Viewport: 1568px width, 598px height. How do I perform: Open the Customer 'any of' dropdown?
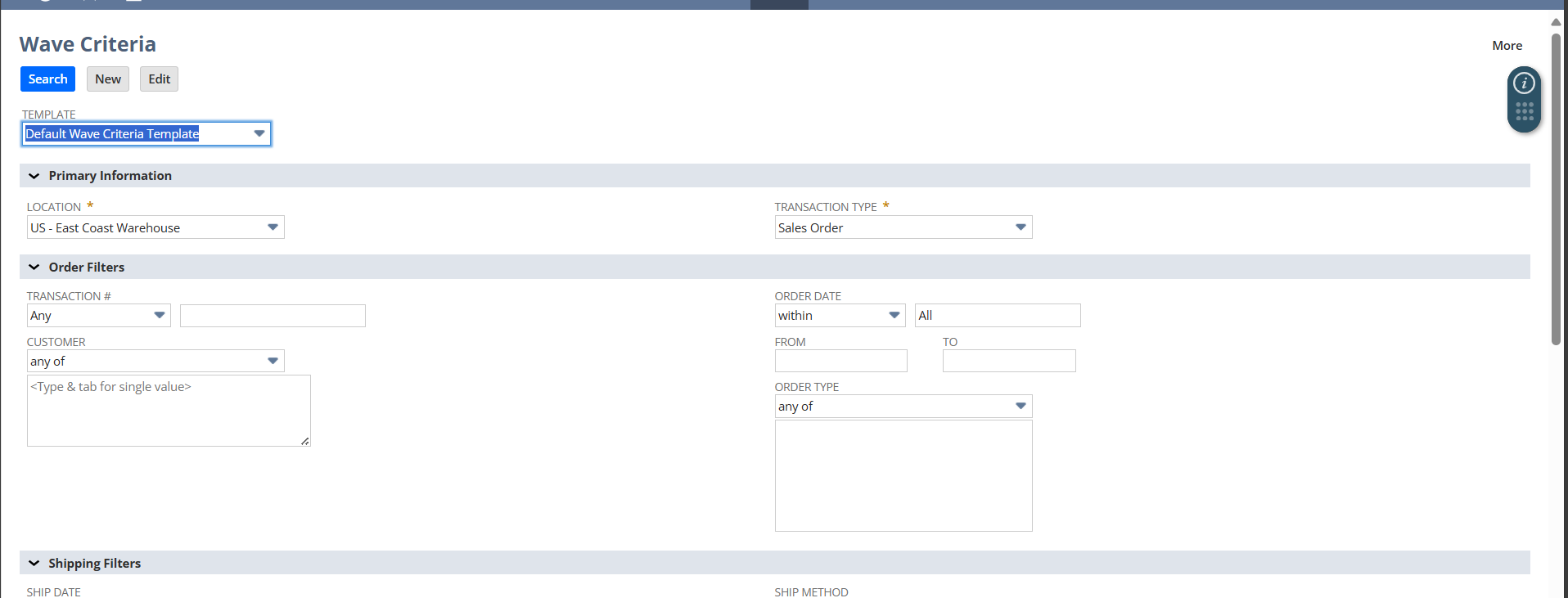(273, 362)
